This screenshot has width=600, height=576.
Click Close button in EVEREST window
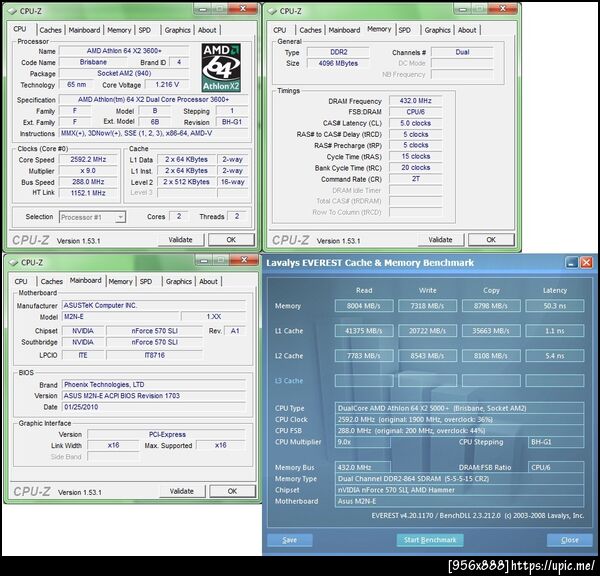[x=570, y=540]
